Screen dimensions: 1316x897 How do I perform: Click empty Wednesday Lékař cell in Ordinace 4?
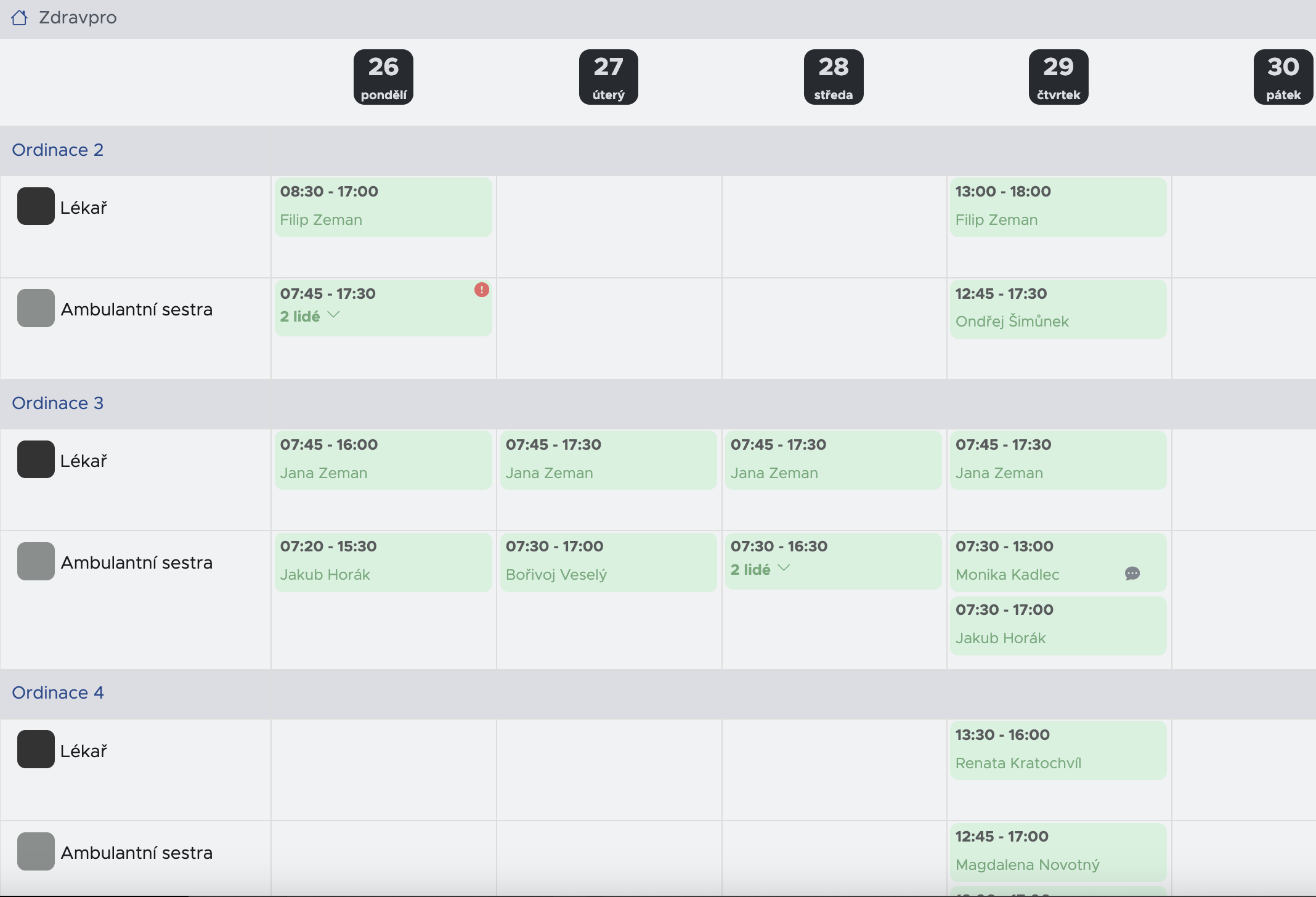pyautogui.click(x=834, y=770)
